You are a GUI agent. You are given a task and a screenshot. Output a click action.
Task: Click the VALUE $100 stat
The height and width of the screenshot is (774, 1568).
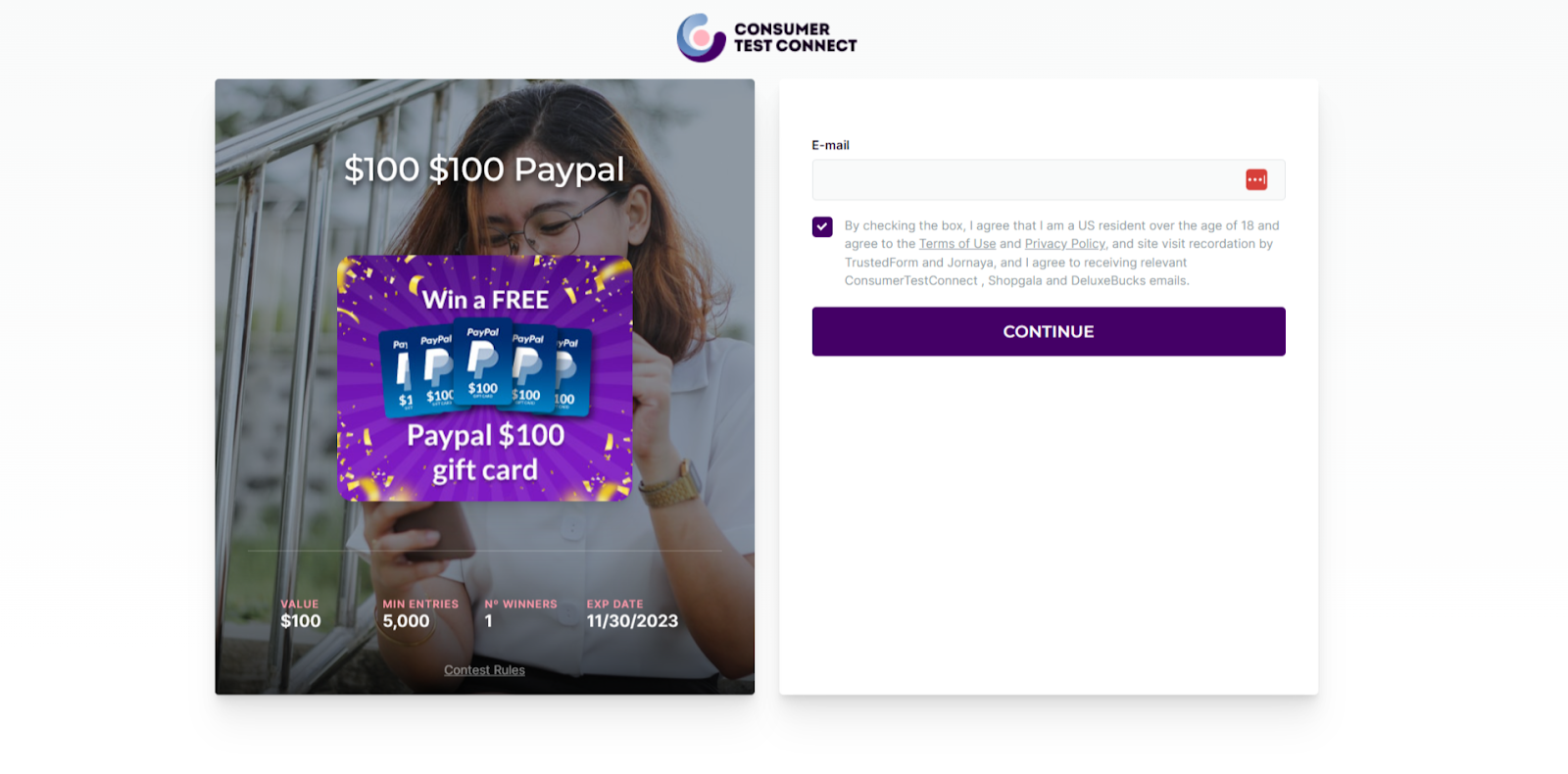coord(301,614)
